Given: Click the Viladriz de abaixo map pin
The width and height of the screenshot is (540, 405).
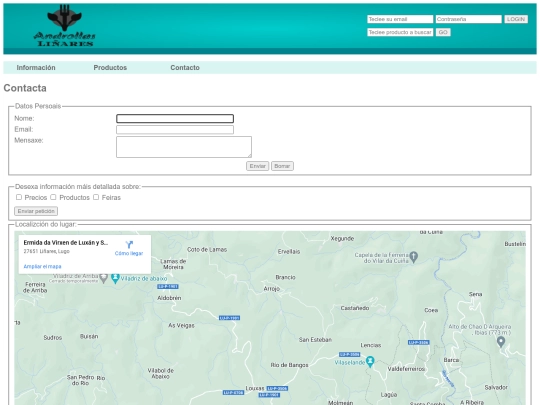Looking at the screenshot, I should click(115, 278).
